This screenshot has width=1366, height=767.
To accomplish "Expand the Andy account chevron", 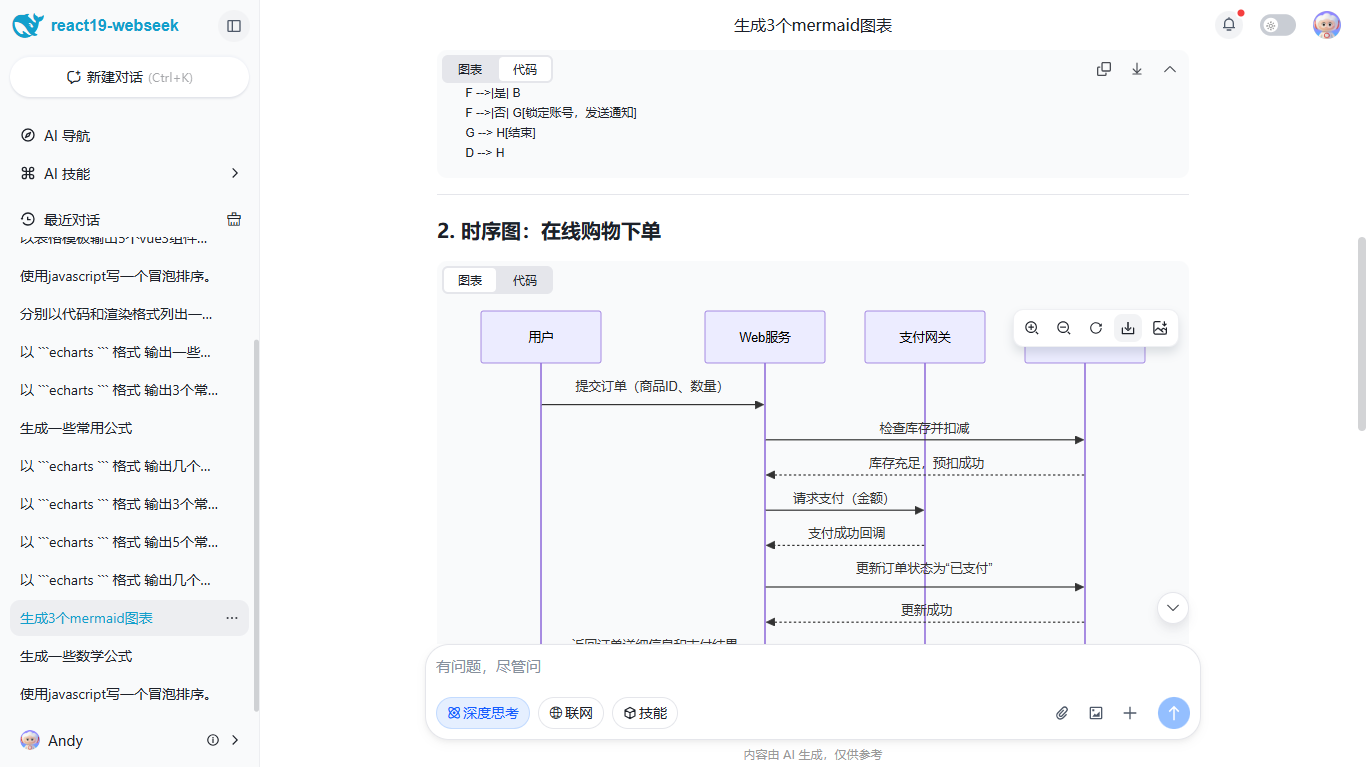I will click(x=235, y=740).
